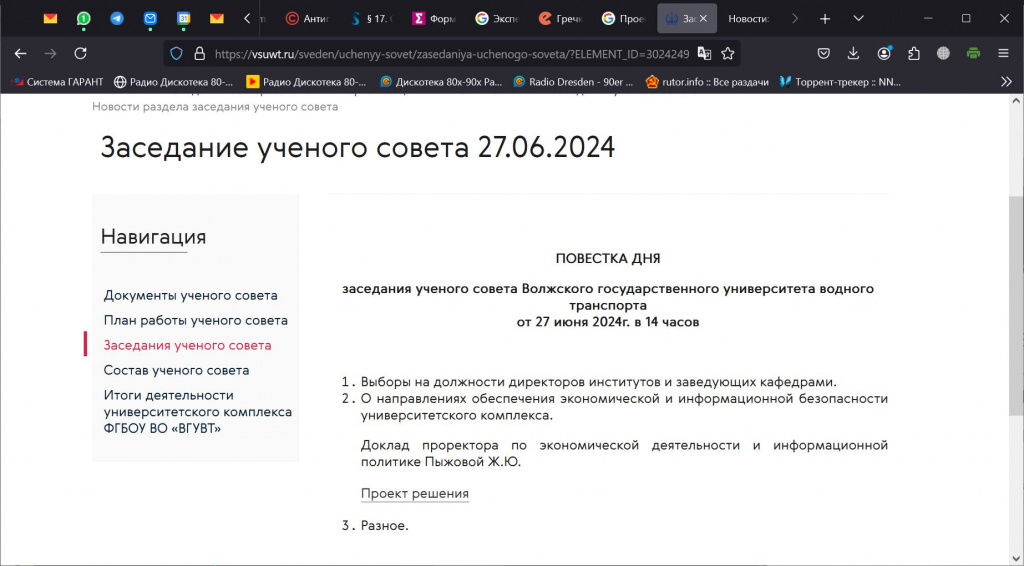Click the page vertical scrollbar thumb
The image size is (1024, 566).
tap(1016, 304)
